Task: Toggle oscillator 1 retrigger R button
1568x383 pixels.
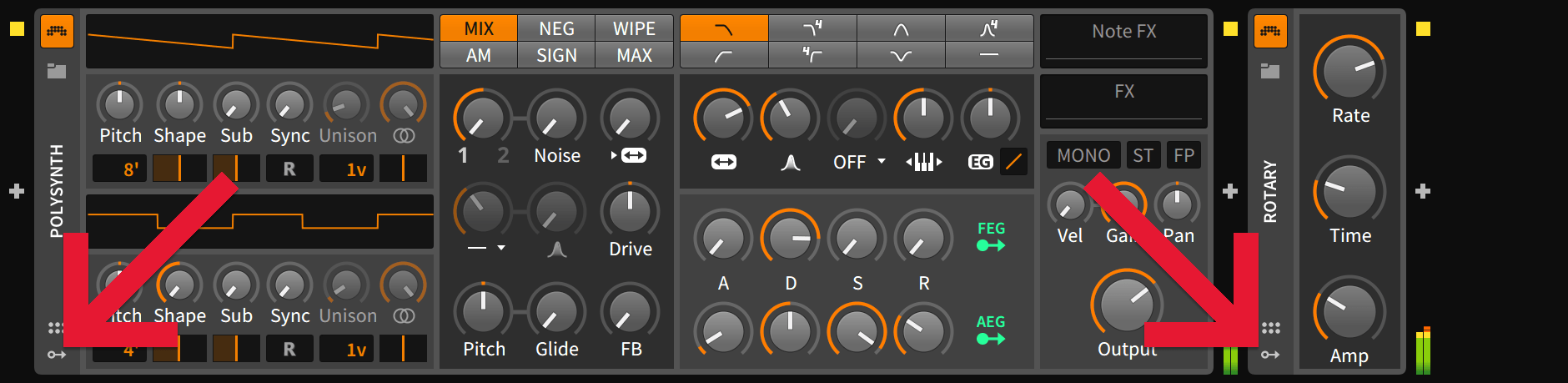Action: click(289, 169)
